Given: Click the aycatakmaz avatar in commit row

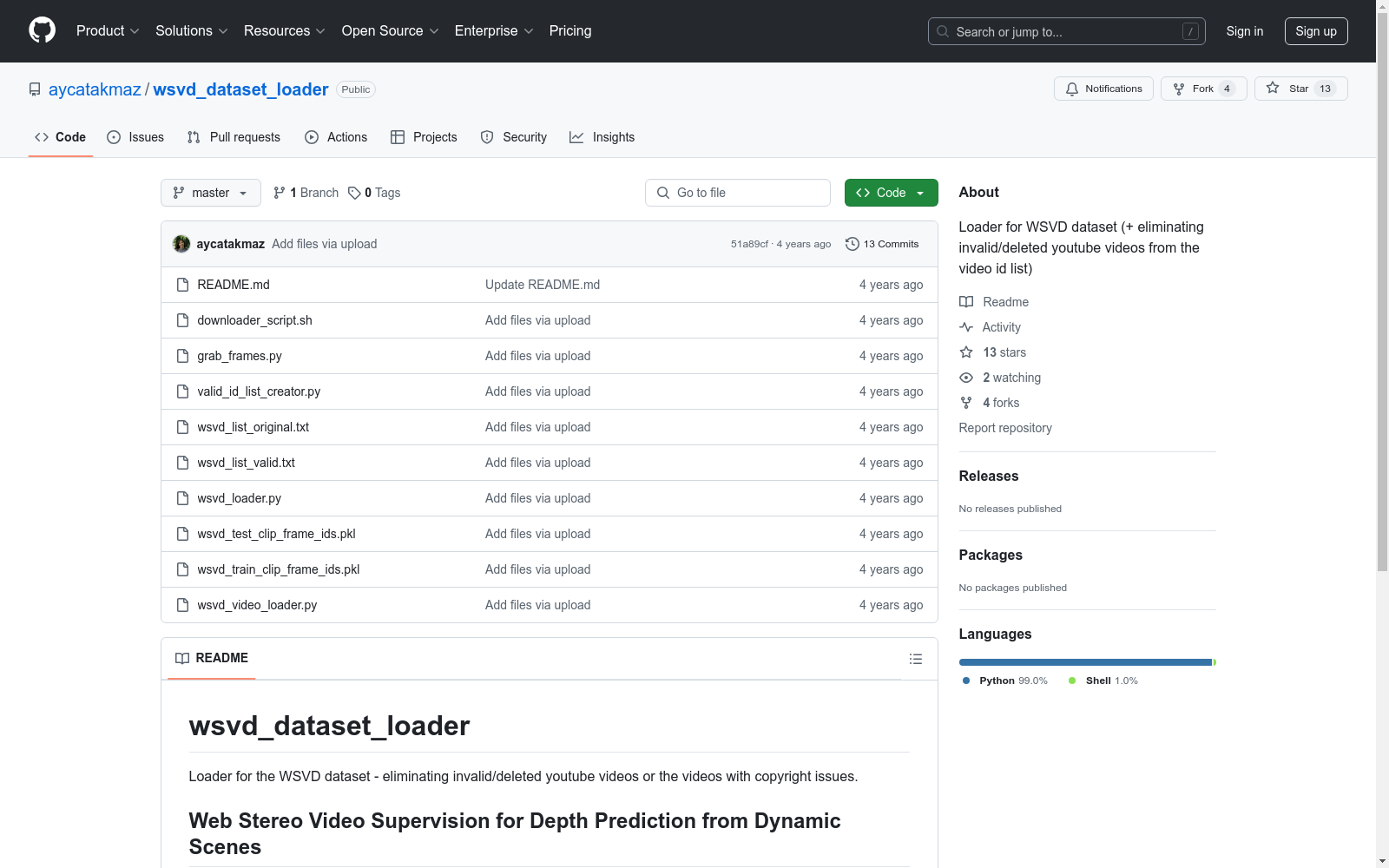Looking at the screenshot, I should tap(181, 244).
